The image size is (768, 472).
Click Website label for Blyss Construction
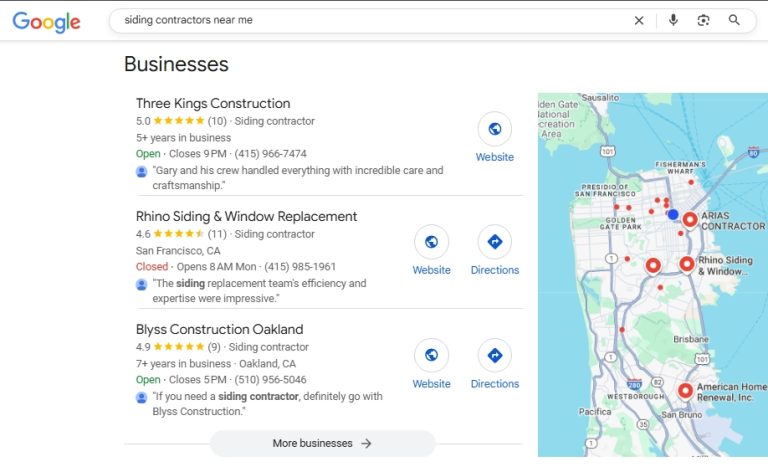click(x=432, y=384)
